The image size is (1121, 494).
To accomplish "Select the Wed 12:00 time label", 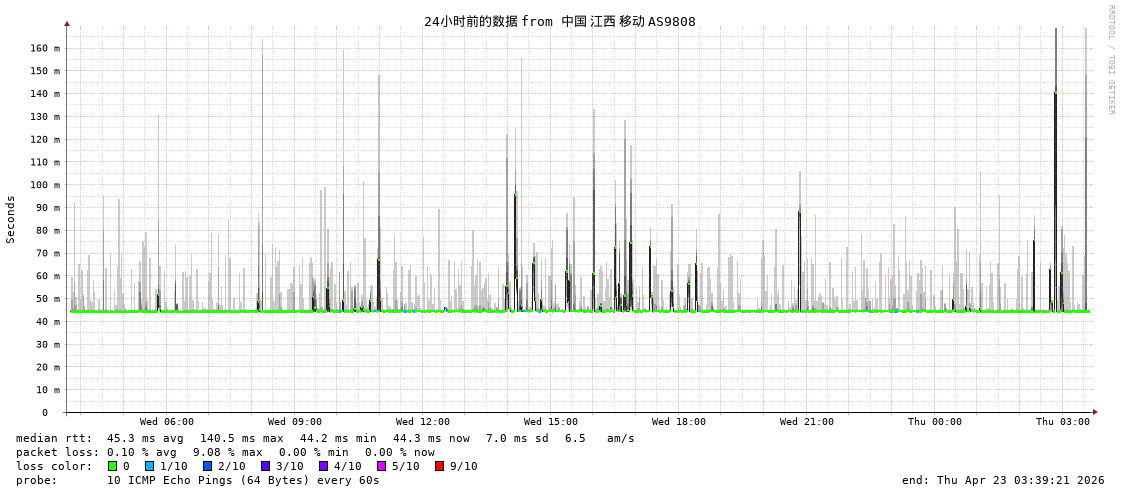I will (423, 422).
